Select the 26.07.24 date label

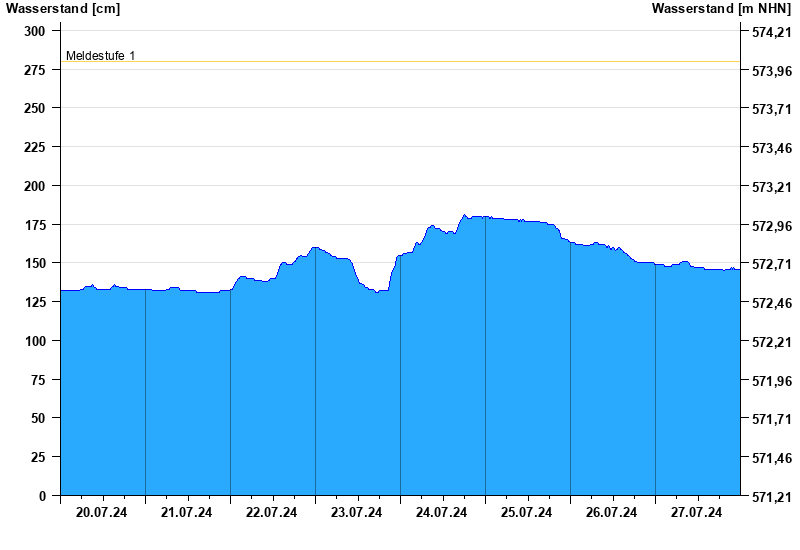coord(612,513)
